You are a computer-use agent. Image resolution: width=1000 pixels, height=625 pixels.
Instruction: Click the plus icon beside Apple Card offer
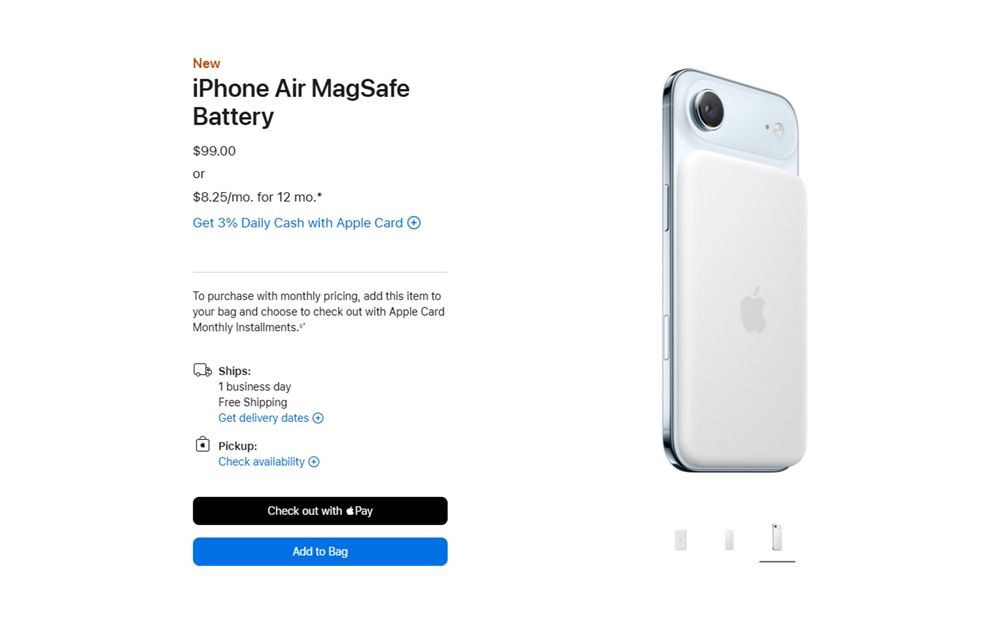[x=414, y=223]
